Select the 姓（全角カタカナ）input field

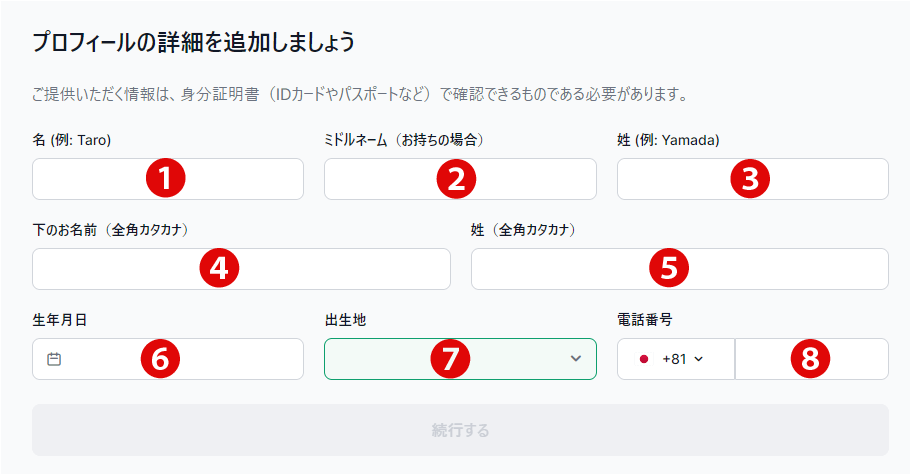pyautogui.click(x=680, y=269)
